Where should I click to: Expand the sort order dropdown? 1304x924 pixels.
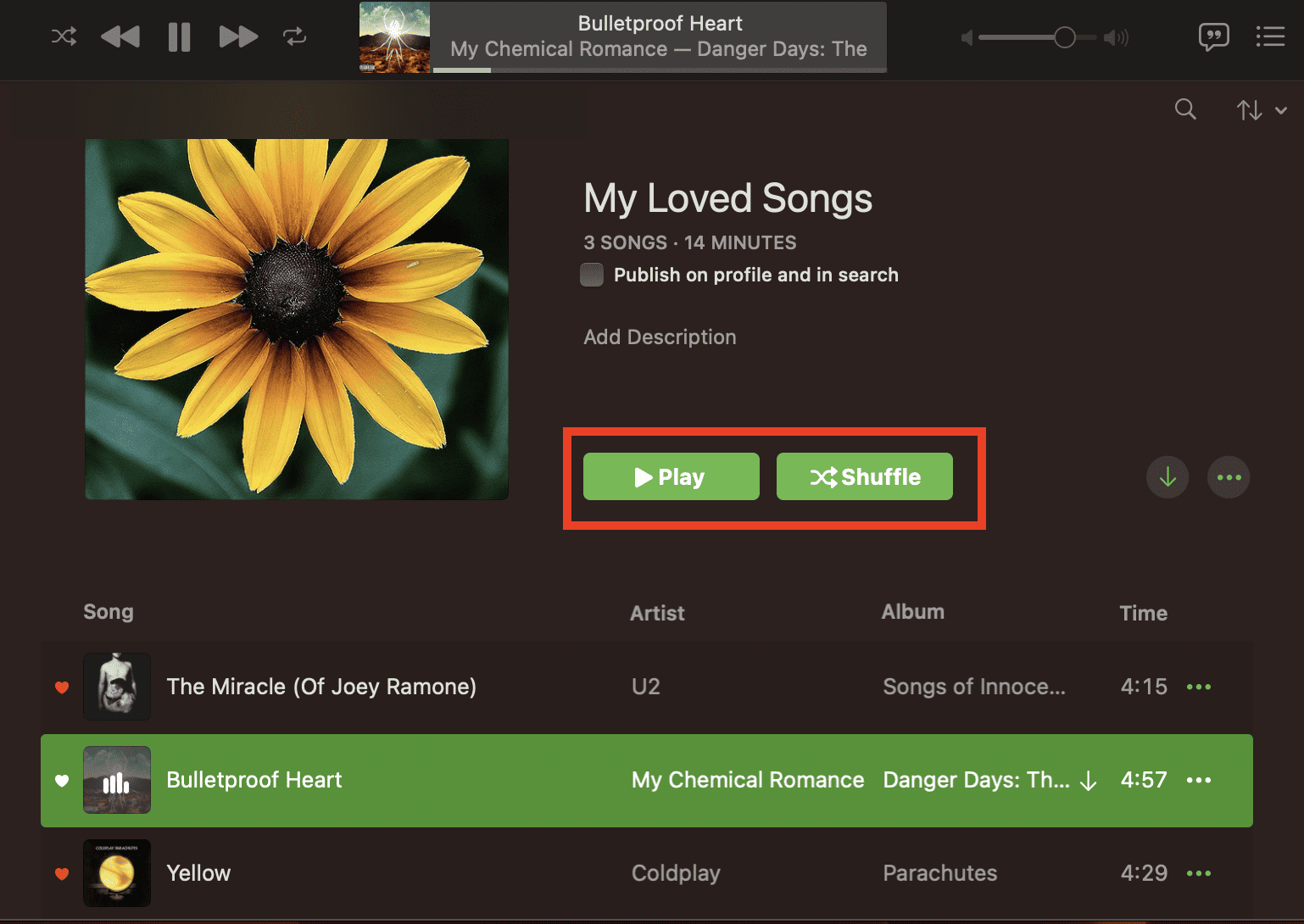pyautogui.click(x=1261, y=110)
